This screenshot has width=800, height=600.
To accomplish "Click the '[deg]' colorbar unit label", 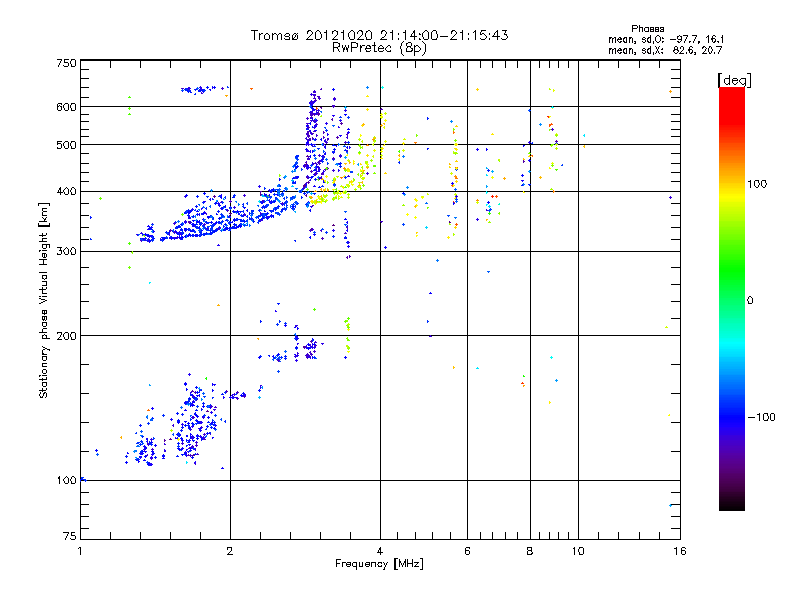I will [734, 80].
